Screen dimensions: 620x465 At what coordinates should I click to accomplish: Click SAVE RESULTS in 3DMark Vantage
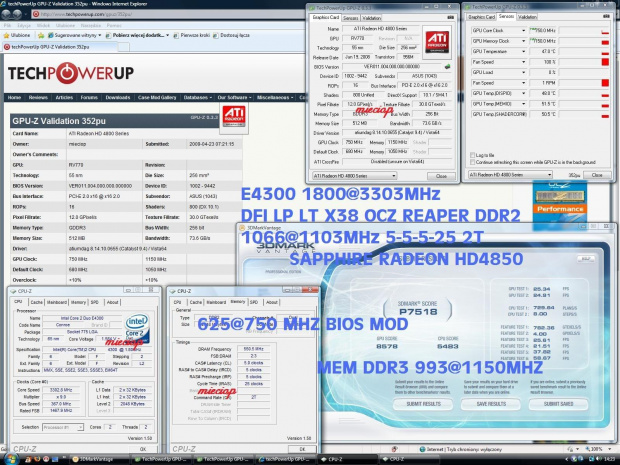tap(491, 404)
